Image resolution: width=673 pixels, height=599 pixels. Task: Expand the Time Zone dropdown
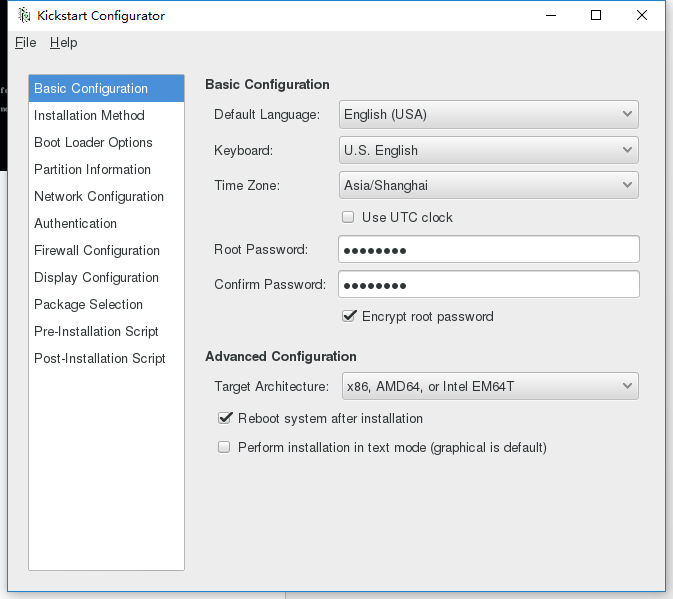pos(488,185)
